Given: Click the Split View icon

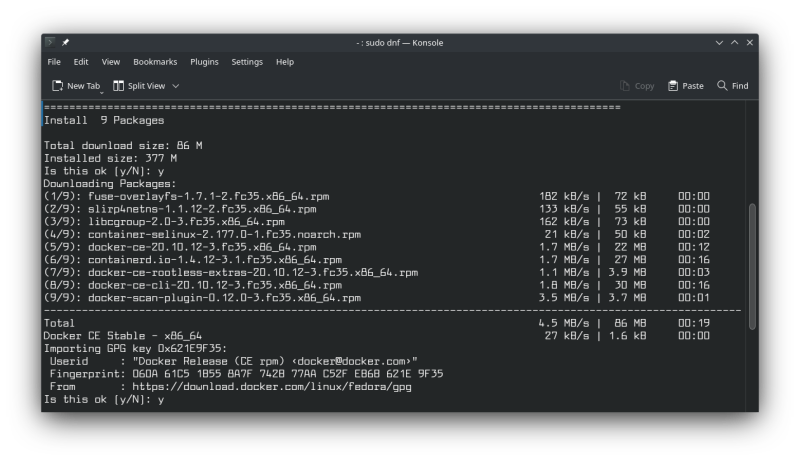Looking at the screenshot, I should pyautogui.click(x=119, y=86).
